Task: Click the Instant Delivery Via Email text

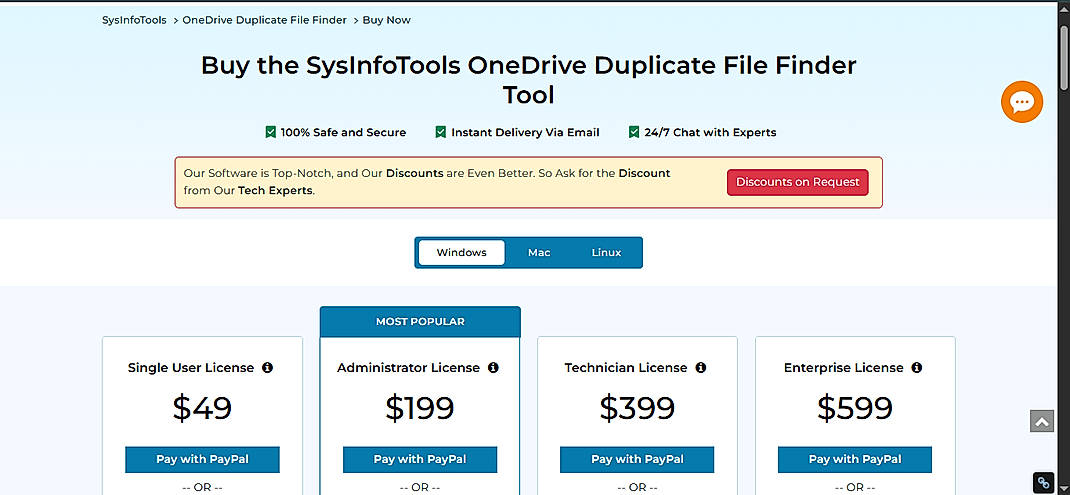Action: (x=525, y=132)
